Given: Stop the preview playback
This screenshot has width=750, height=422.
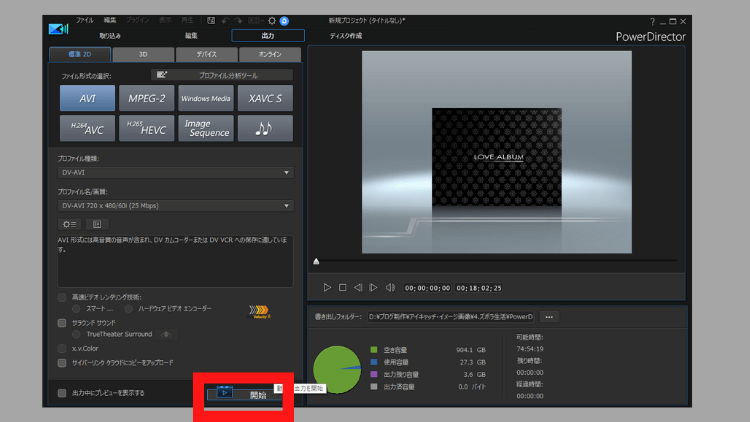Looking at the screenshot, I should pyautogui.click(x=342, y=288).
